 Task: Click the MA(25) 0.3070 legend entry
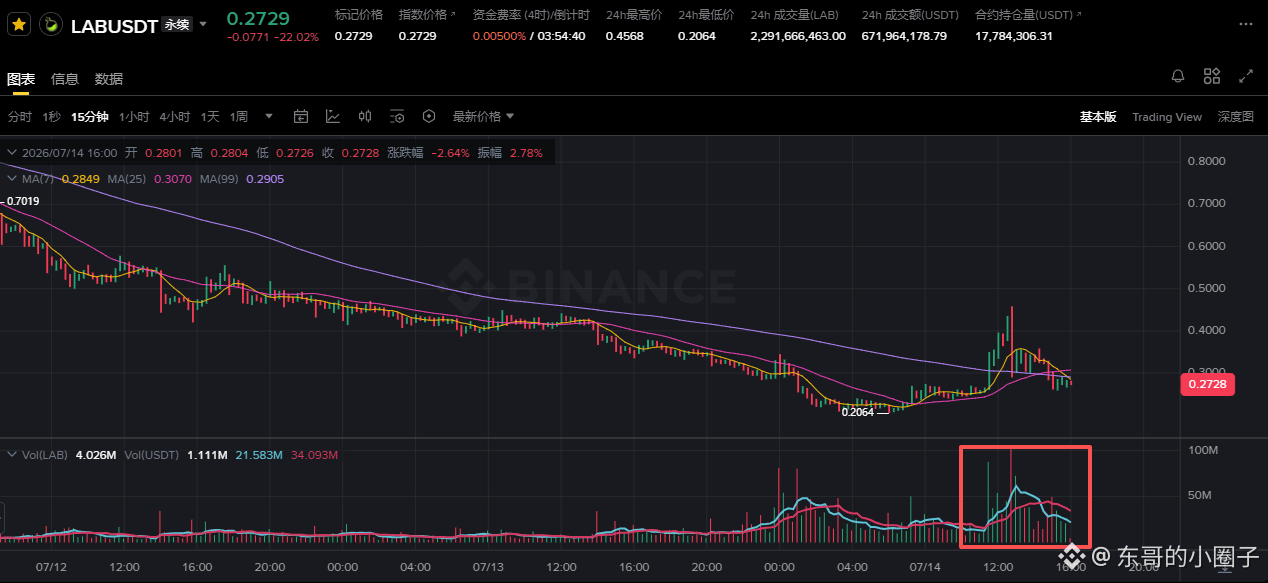150,178
